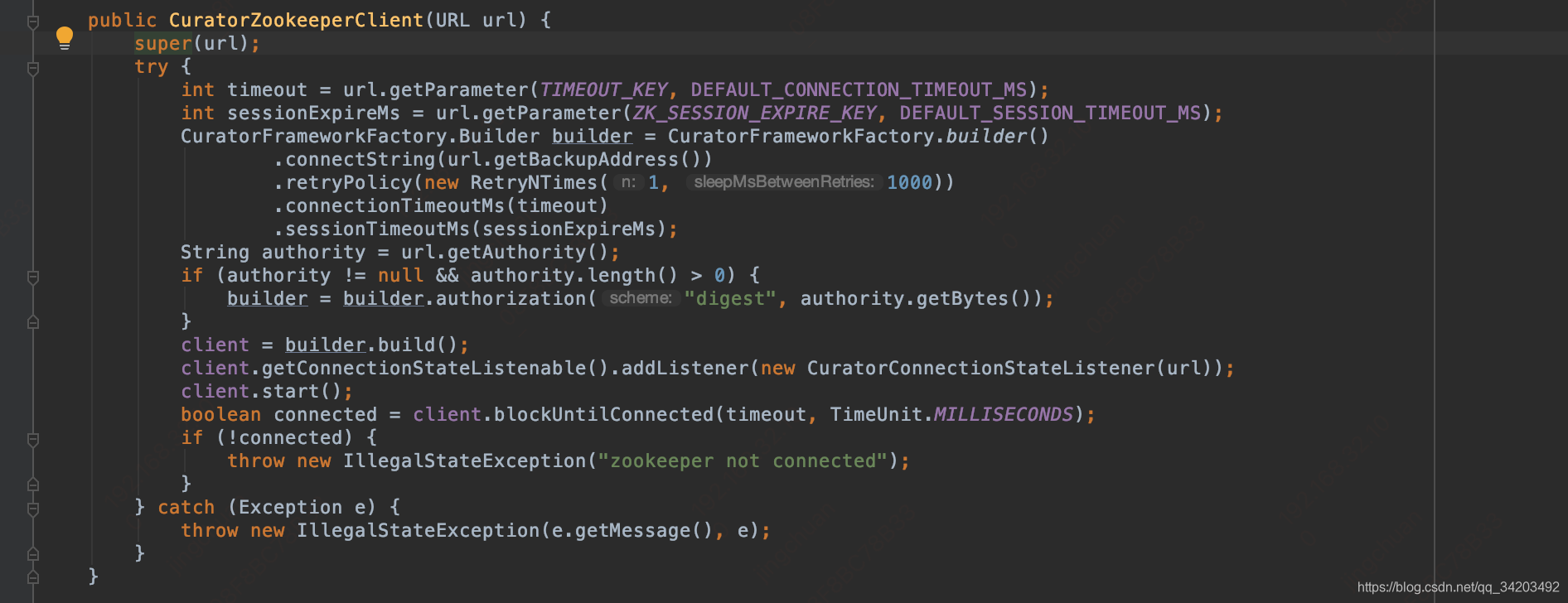Click the 'String' type before authority
This screenshot has height=603, width=1568.
[x=215, y=252]
